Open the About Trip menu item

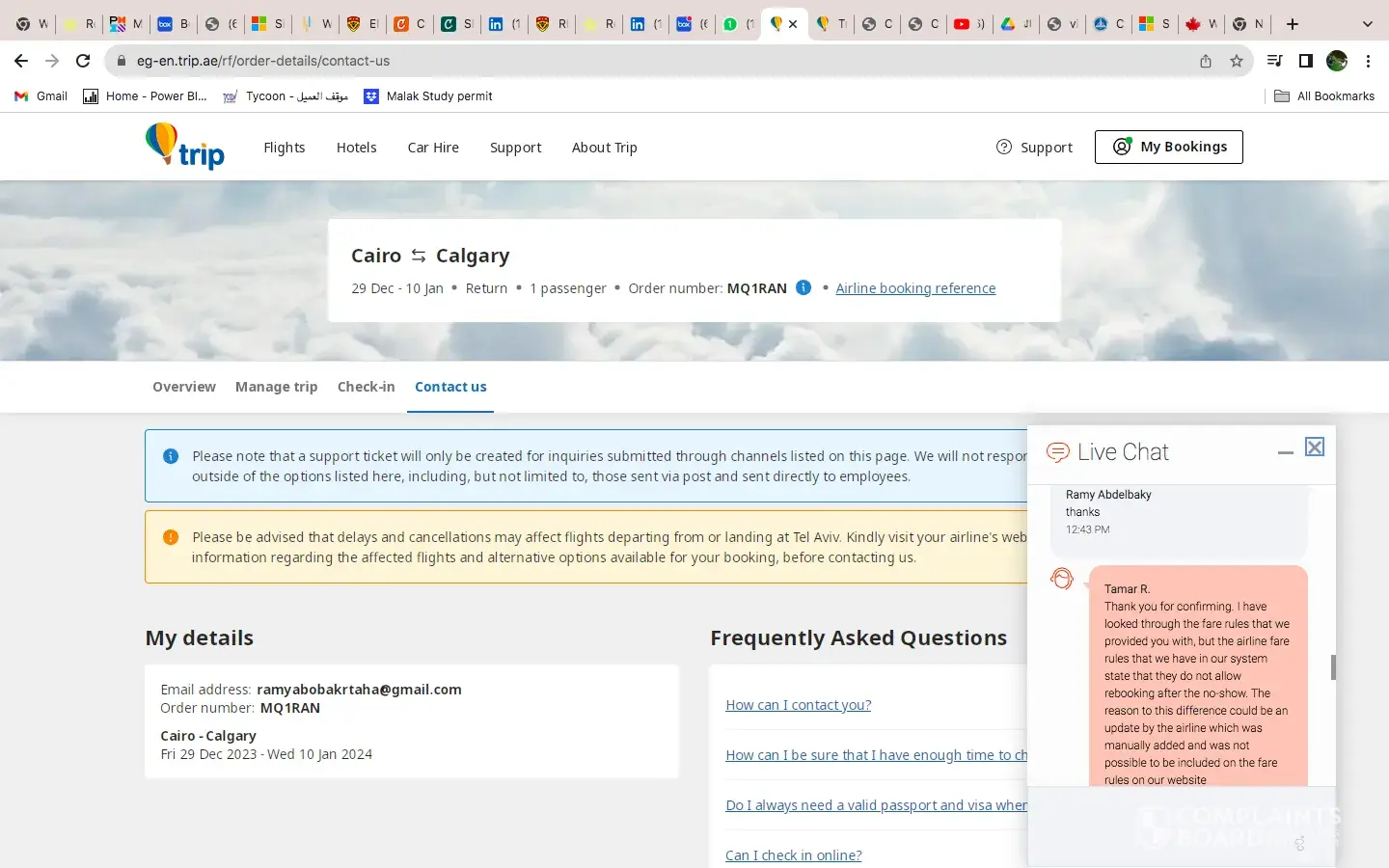(605, 148)
